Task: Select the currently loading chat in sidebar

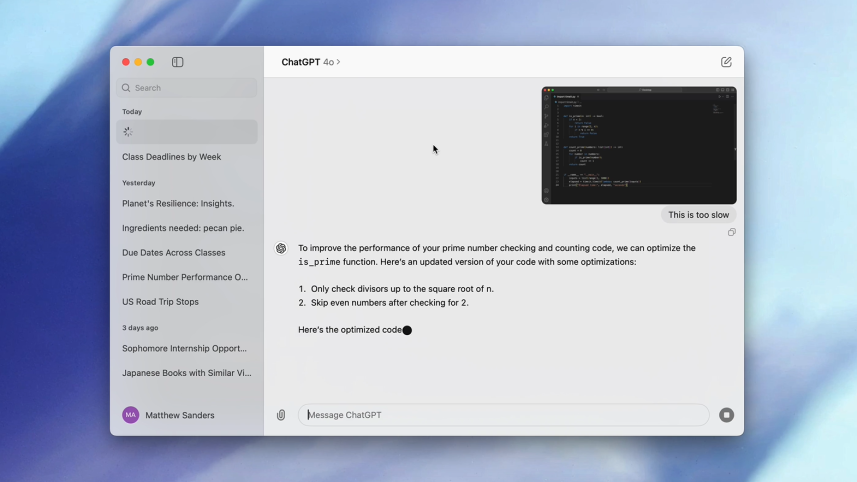Action: (186, 132)
